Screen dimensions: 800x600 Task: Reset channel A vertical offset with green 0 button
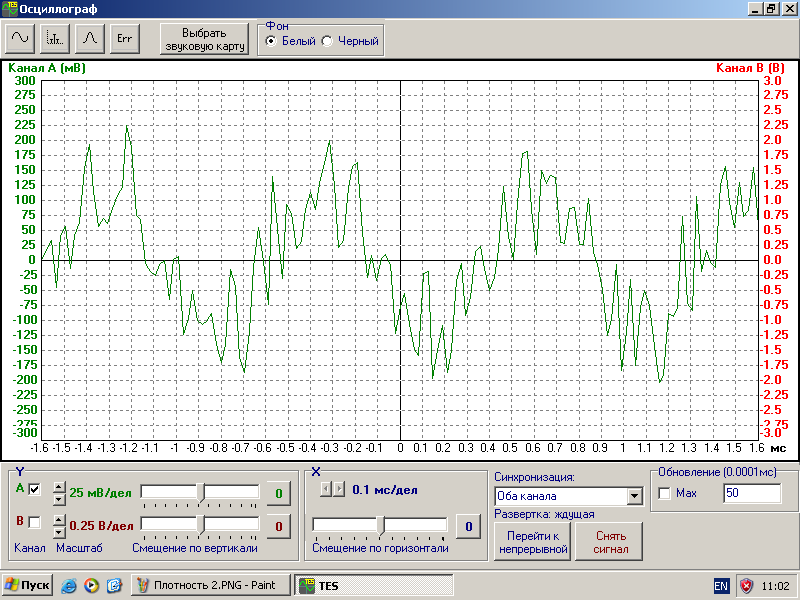(x=279, y=493)
